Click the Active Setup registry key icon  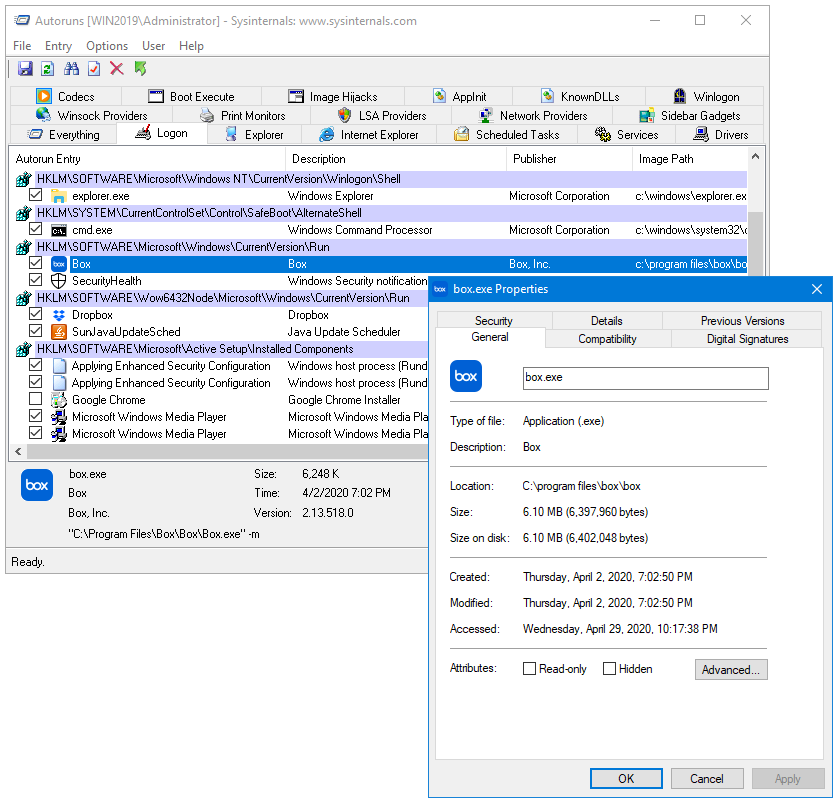pos(23,350)
